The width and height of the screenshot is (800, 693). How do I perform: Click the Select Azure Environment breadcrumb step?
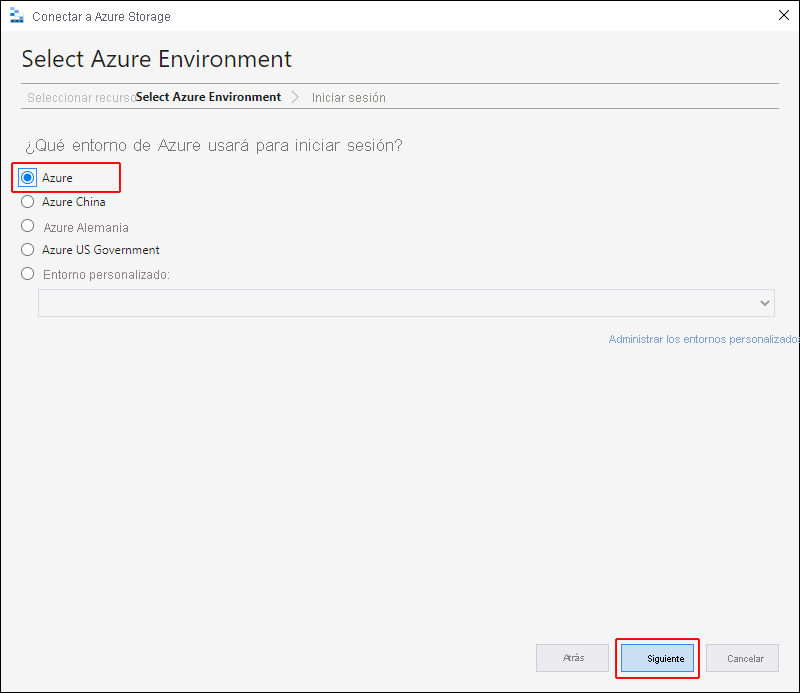click(x=208, y=97)
